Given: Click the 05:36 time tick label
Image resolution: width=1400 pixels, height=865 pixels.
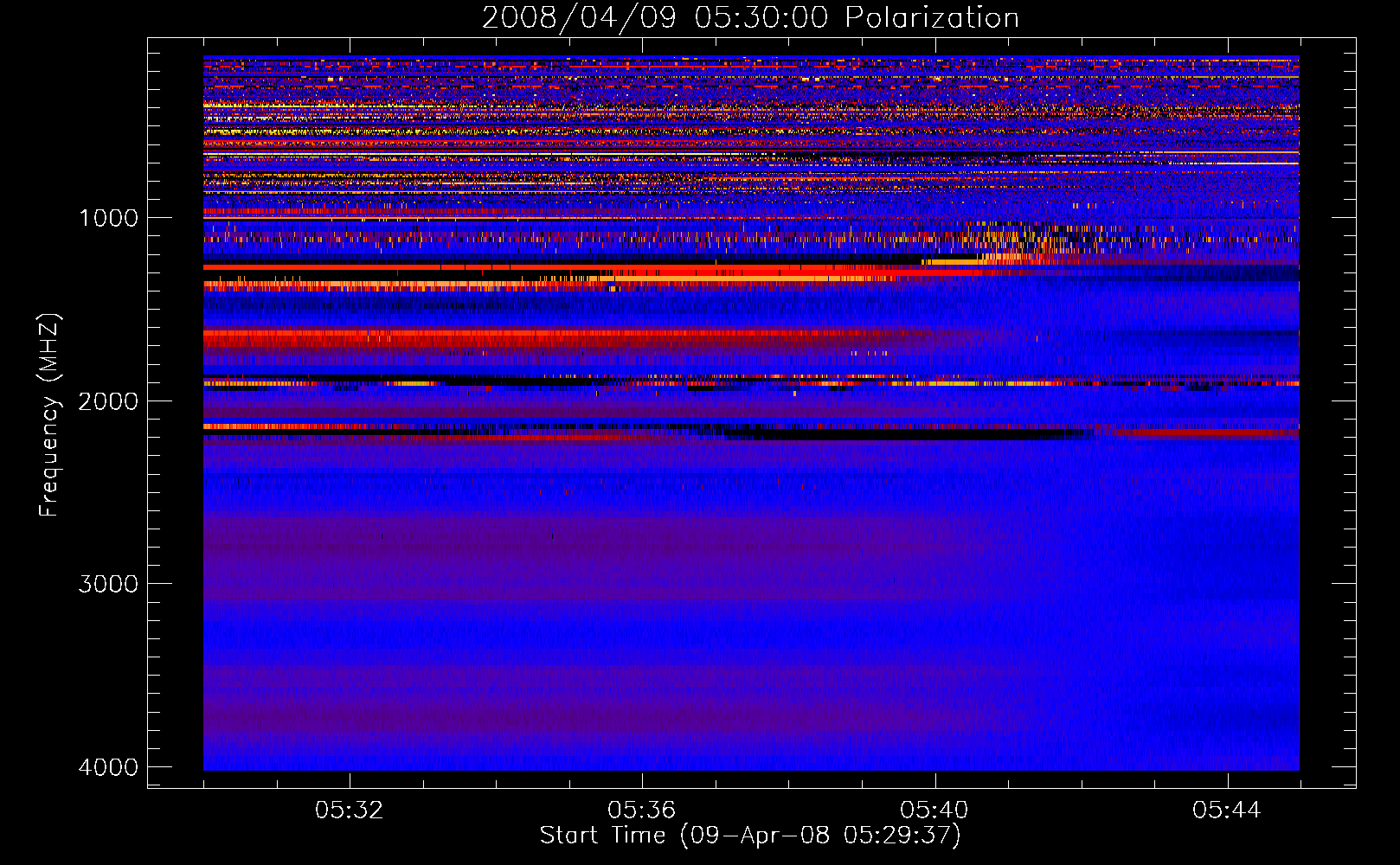Looking at the screenshot, I should [x=641, y=811].
